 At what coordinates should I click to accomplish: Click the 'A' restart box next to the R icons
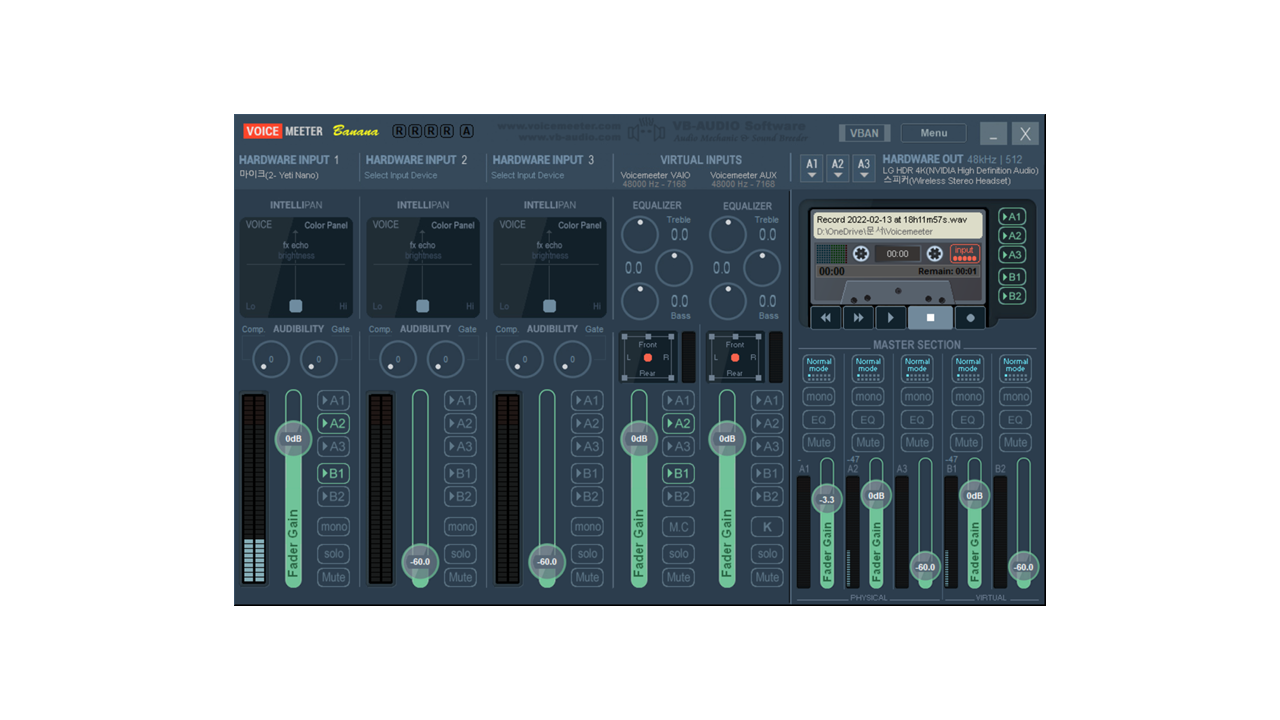[x=467, y=131]
